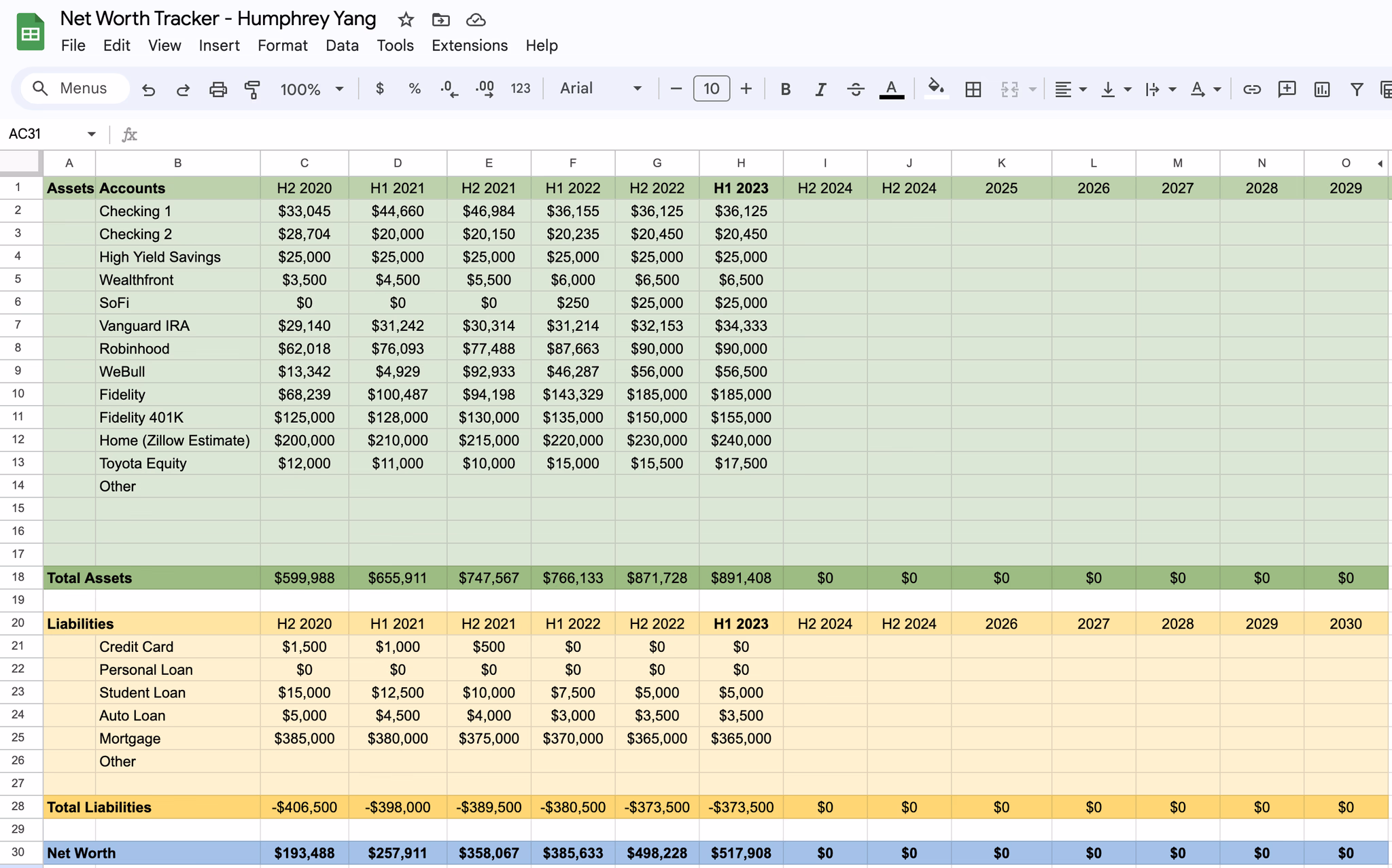Toggle italic formatting
Viewport: 1392px width, 868px height.
[x=820, y=89]
